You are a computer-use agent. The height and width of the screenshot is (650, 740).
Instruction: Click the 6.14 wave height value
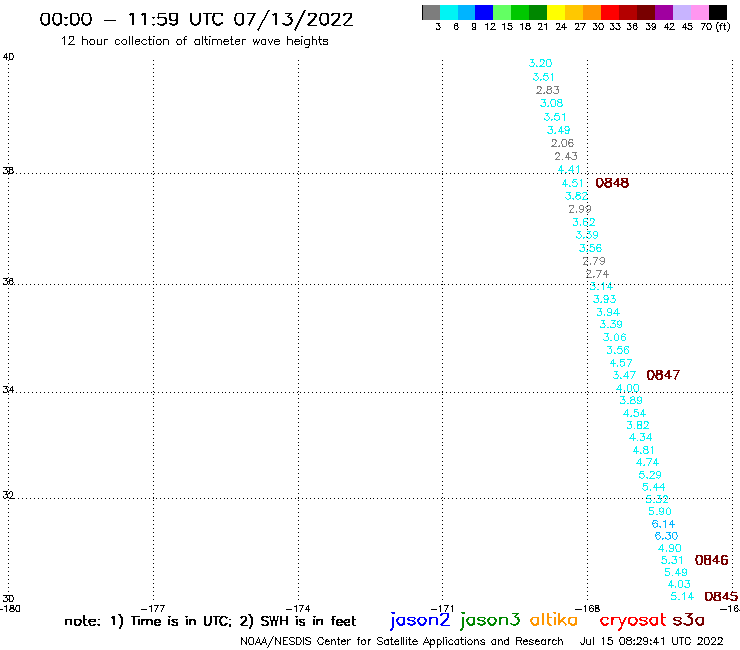(x=663, y=524)
